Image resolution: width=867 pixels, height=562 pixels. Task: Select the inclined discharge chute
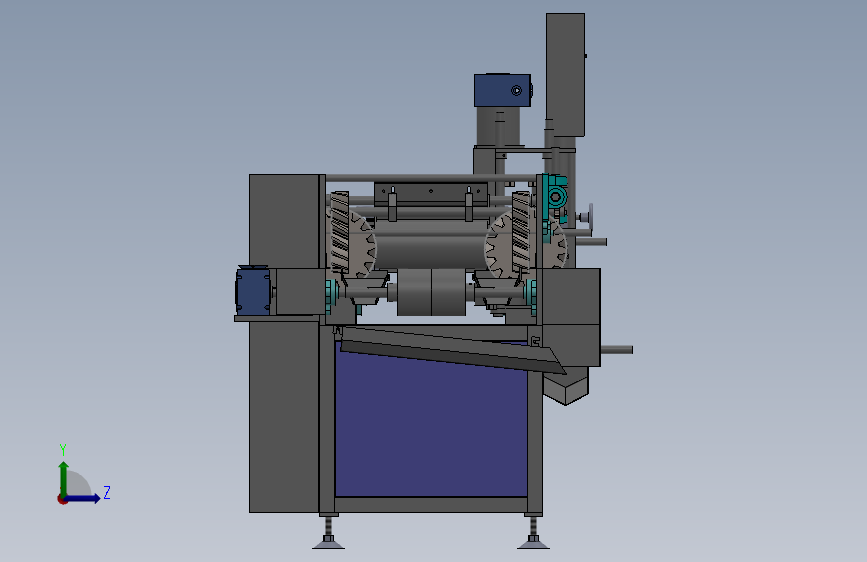pyautogui.click(x=451, y=352)
